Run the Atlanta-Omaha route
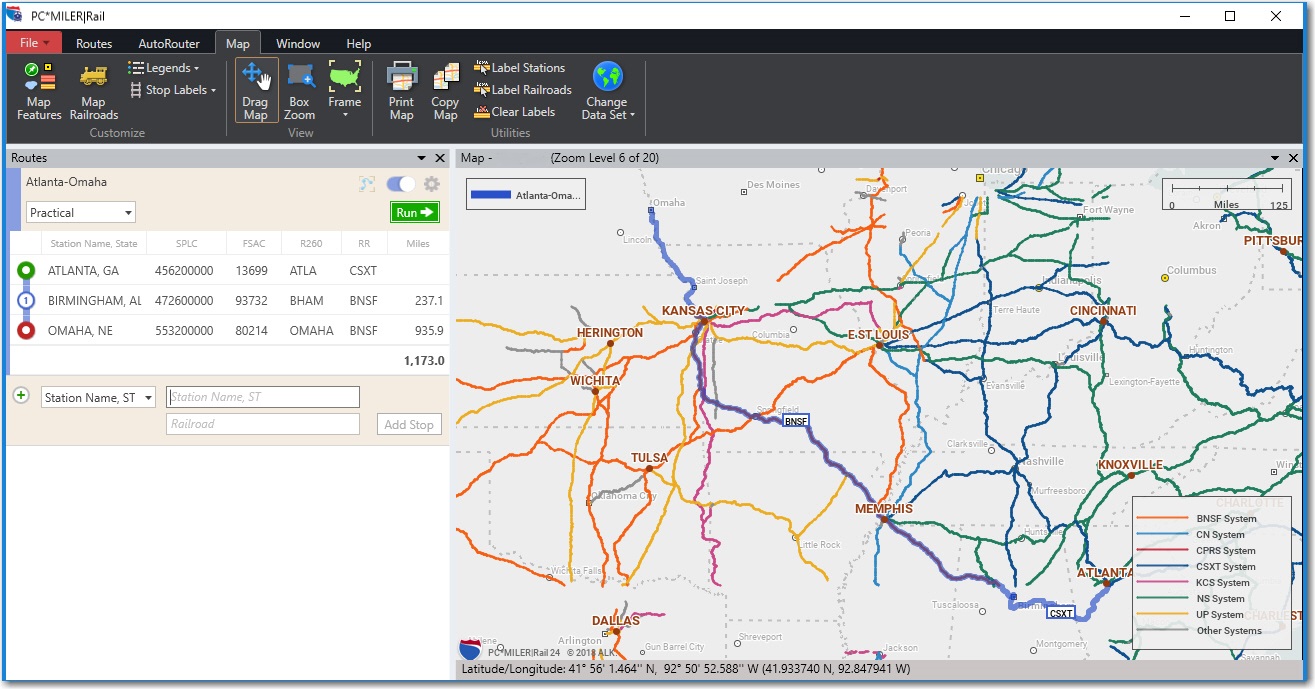Image resolution: width=1315 pixels, height=689 pixels. tap(415, 212)
